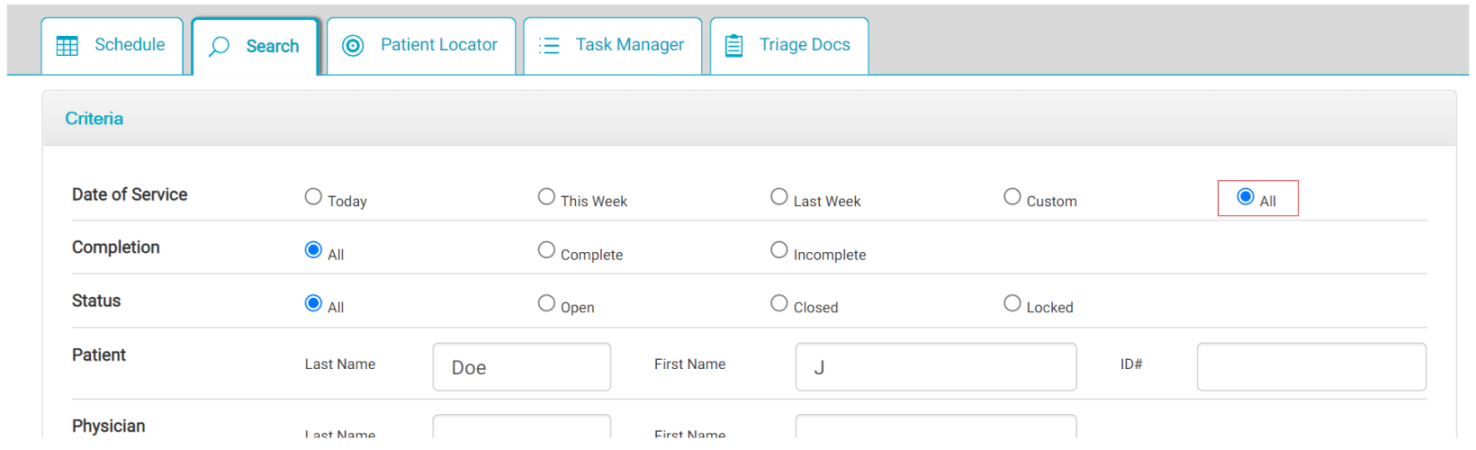The image size is (1476, 450).
Task: Choose Incomplete completion filter
Action: pyautogui.click(x=779, y=250)
